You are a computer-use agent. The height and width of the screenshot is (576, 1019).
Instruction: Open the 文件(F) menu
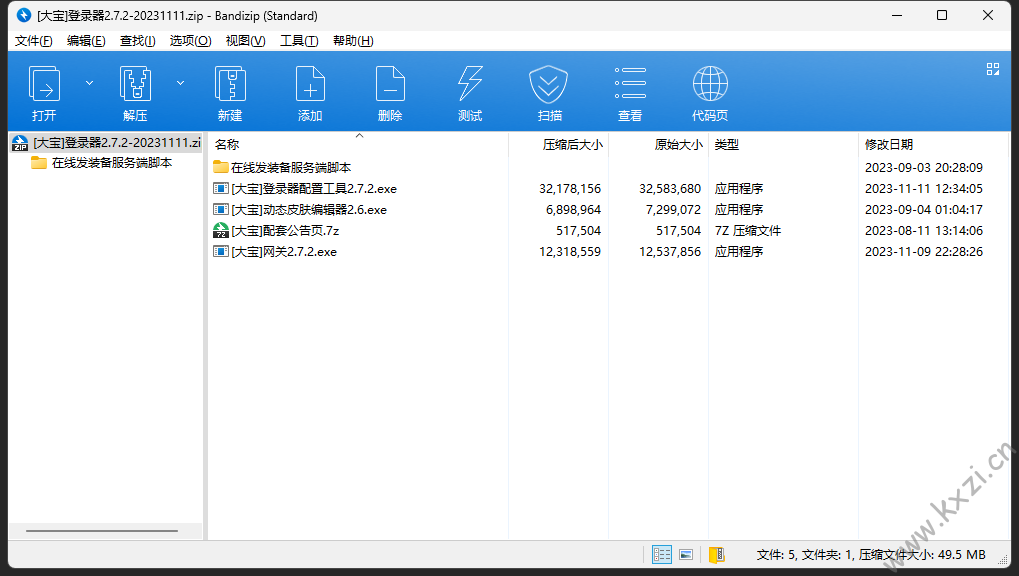(x=34, y=41)
